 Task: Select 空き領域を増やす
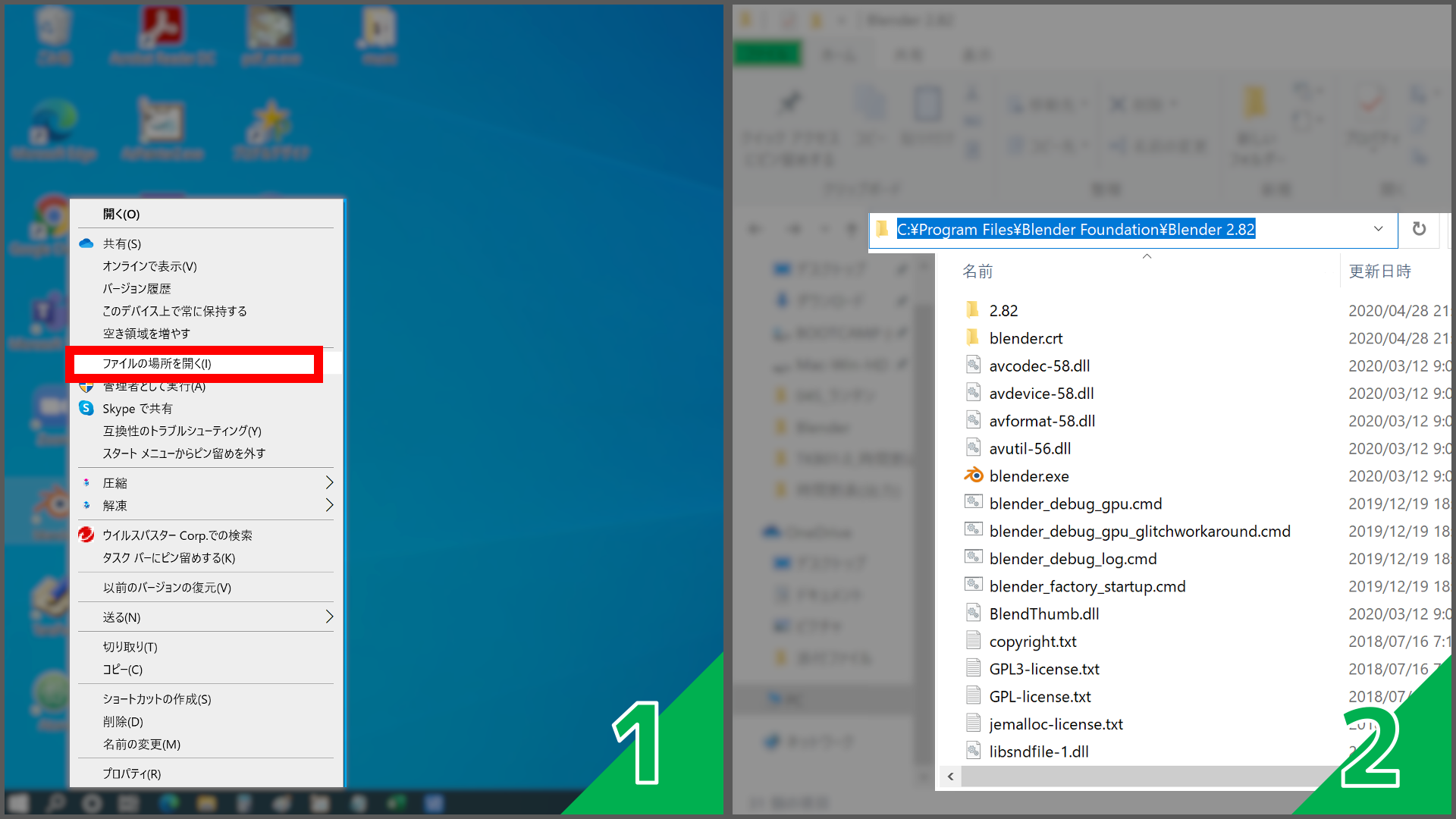(x=206, y=334)
